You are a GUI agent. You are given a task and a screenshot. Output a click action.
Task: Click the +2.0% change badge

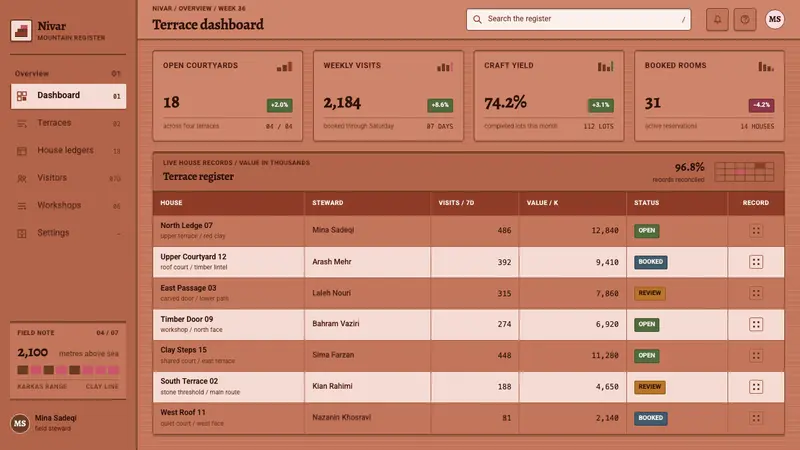pos(280,105)
